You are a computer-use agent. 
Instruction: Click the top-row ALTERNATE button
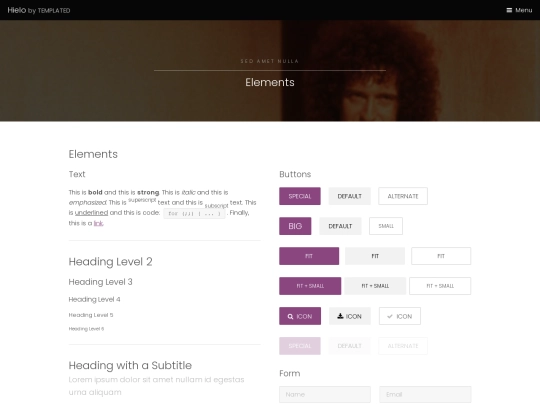tap(403, 196)
